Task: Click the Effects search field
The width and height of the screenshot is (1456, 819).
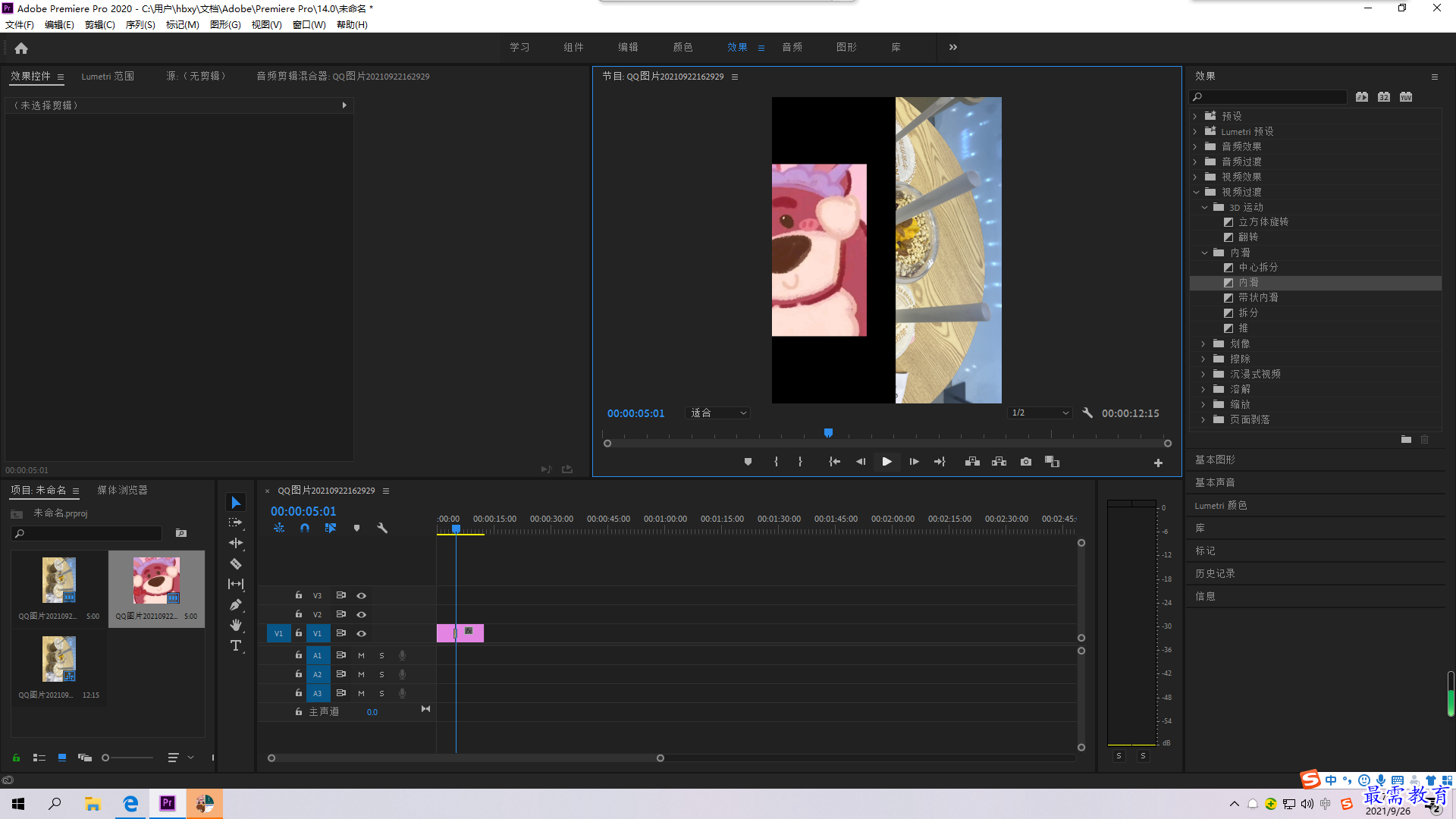Action: point(1269,97)
